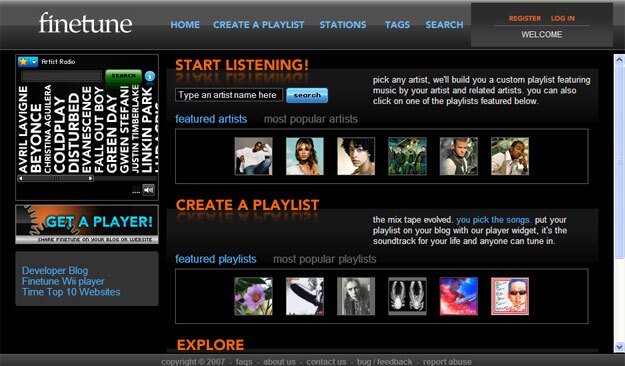Click the 'Type an artist name here' field
Screen dimensions: 625x366
[x=229, y=95]
